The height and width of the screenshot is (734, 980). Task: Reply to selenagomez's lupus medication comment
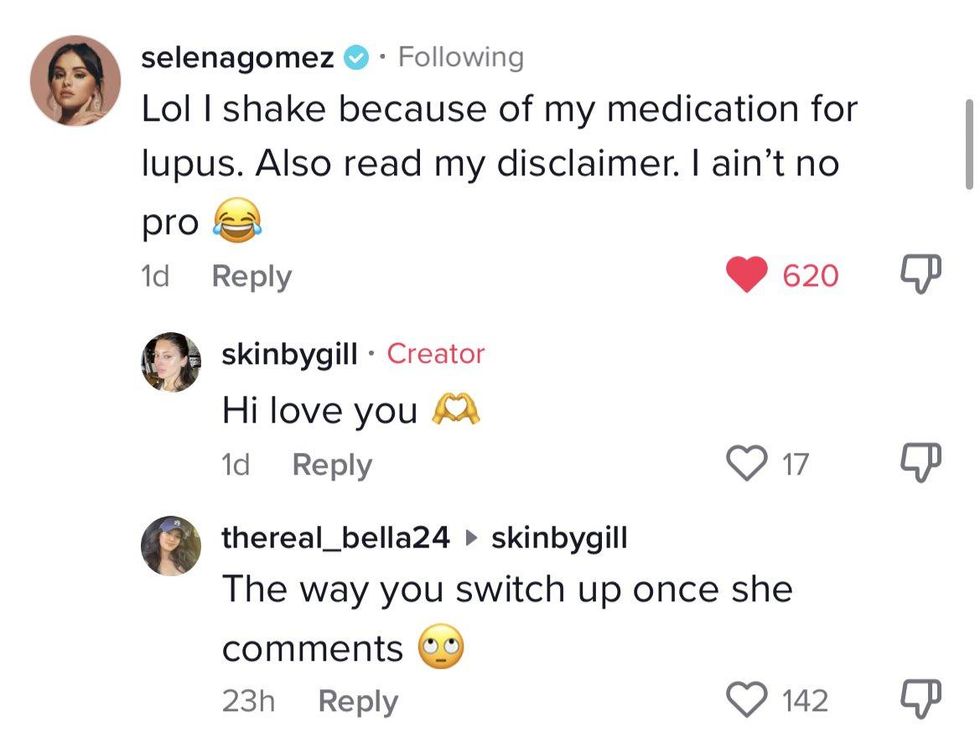point(251,276)
